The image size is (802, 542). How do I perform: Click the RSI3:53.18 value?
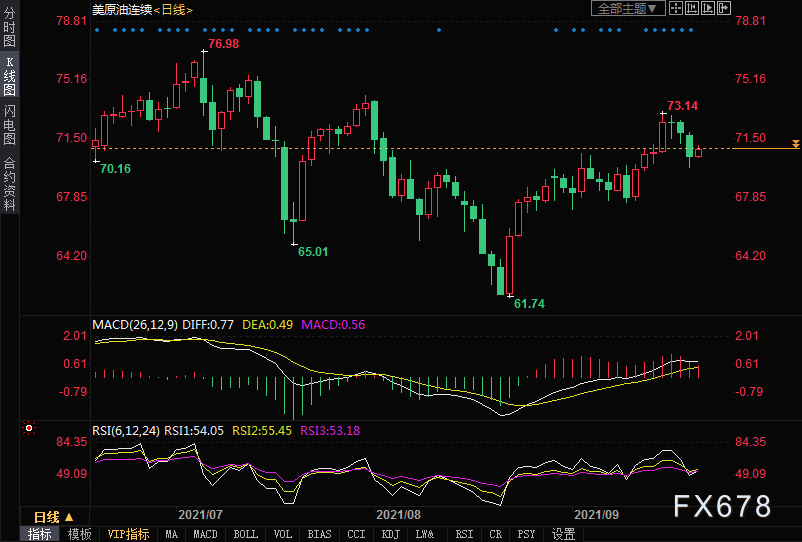330,431
